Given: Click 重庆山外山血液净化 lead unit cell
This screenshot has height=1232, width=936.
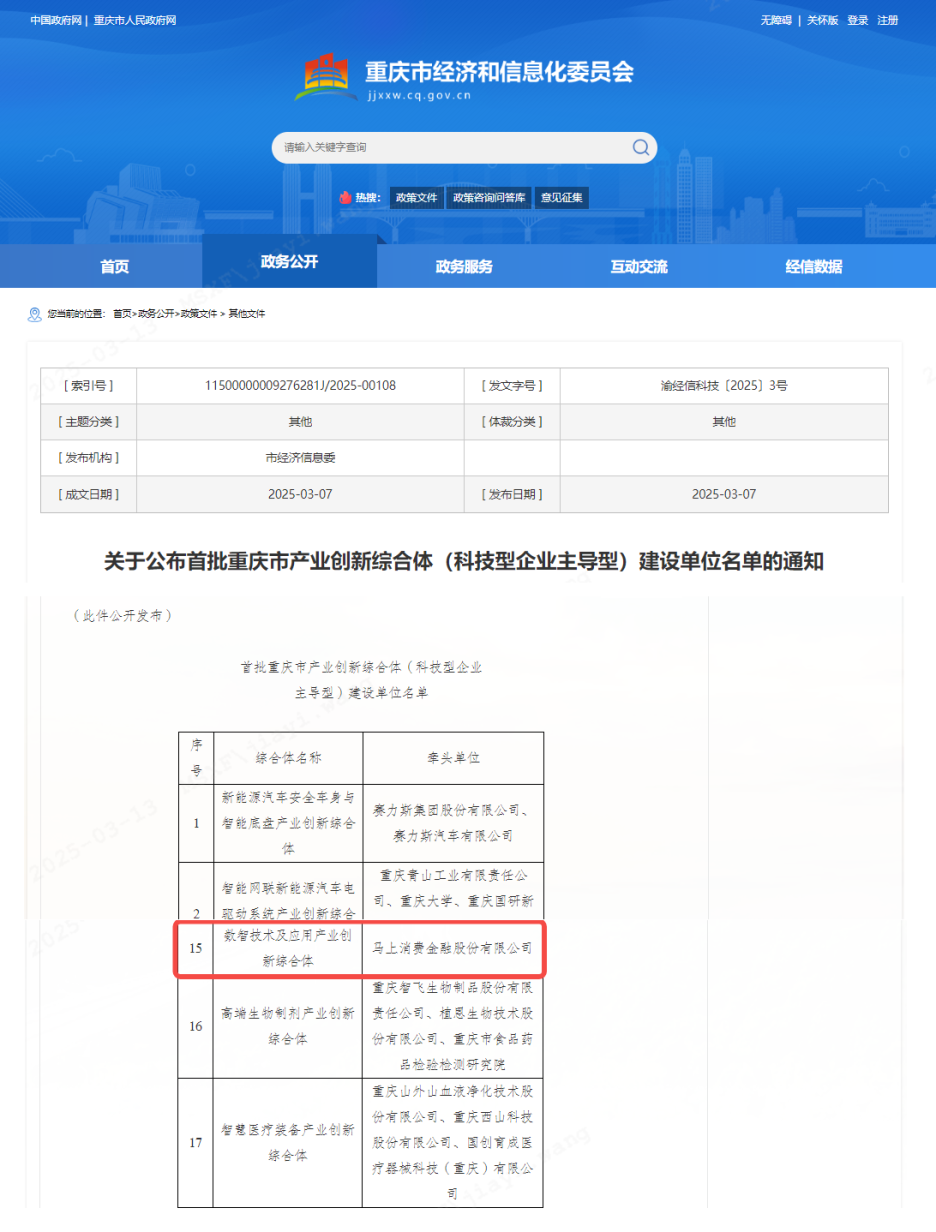Looking at the screenshot, I should (453, 1142).
